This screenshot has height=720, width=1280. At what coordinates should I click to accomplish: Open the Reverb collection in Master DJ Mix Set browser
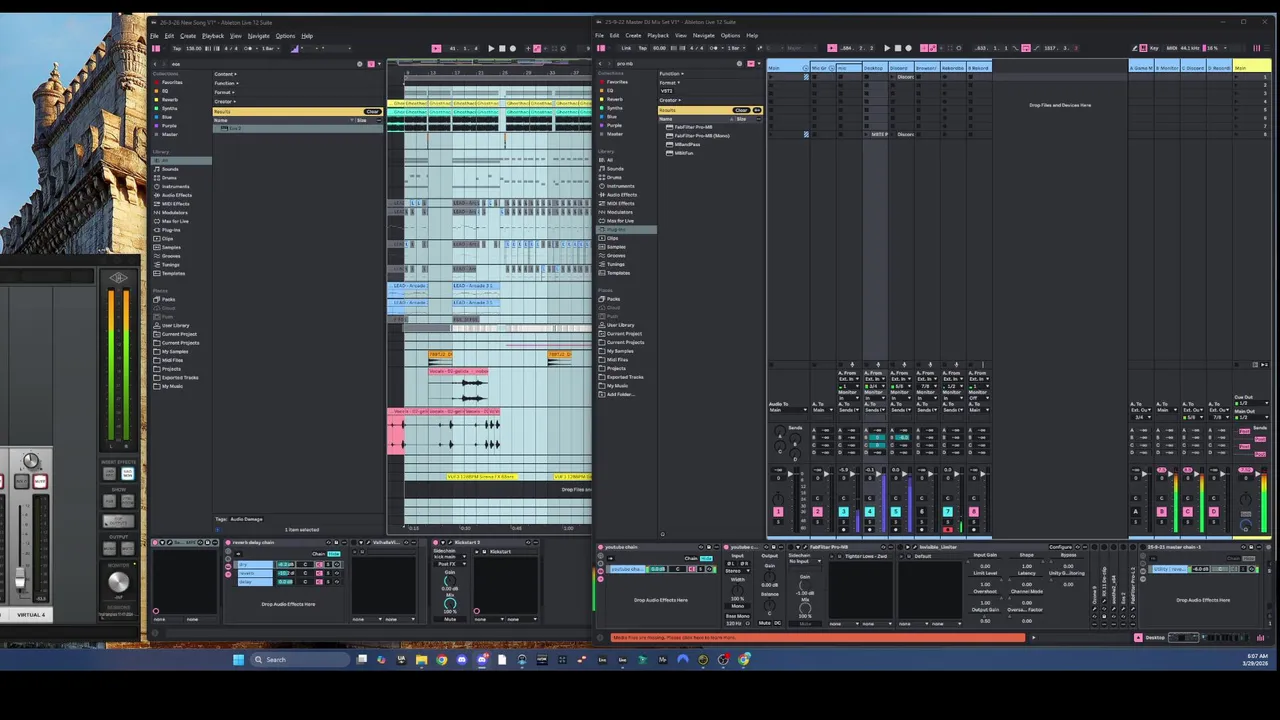point(615,99)
